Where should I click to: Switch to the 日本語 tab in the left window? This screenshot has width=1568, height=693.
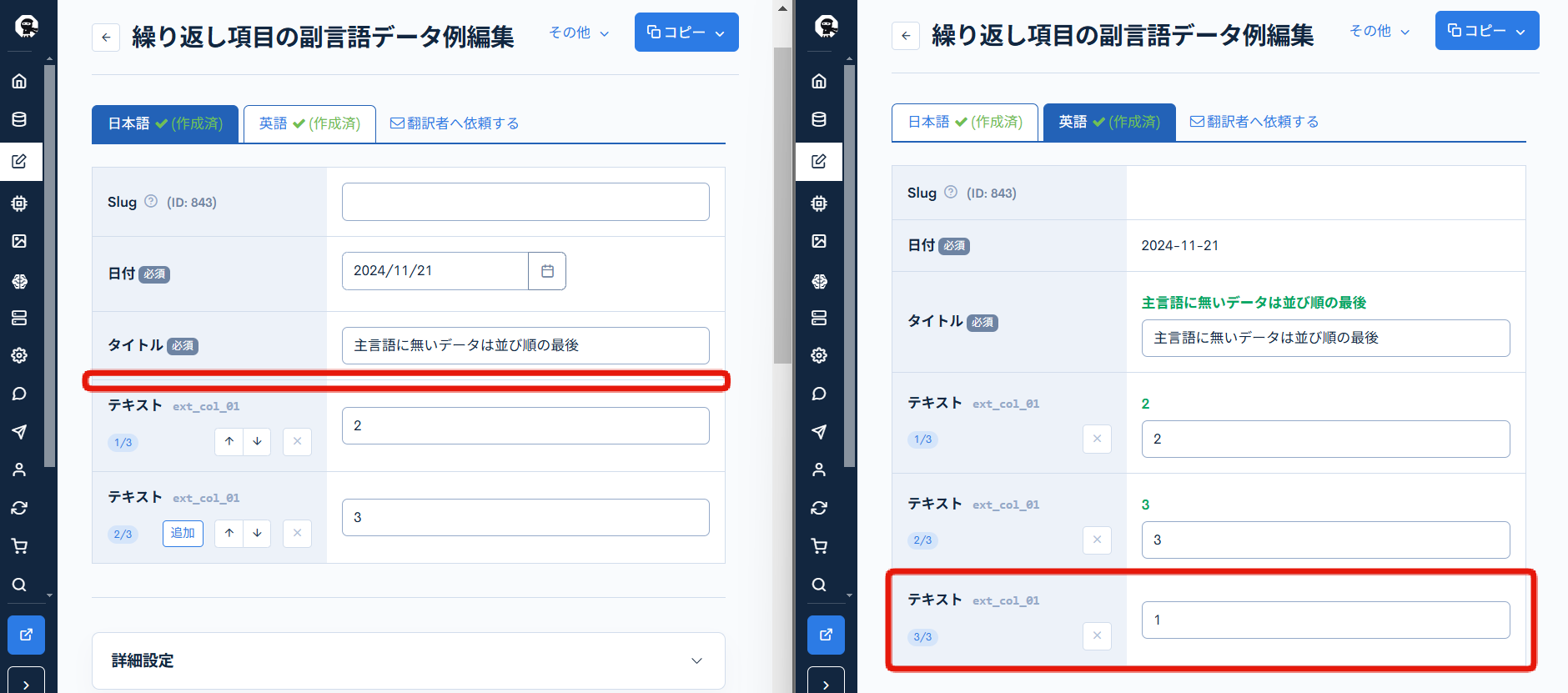(x=165, y=123)
